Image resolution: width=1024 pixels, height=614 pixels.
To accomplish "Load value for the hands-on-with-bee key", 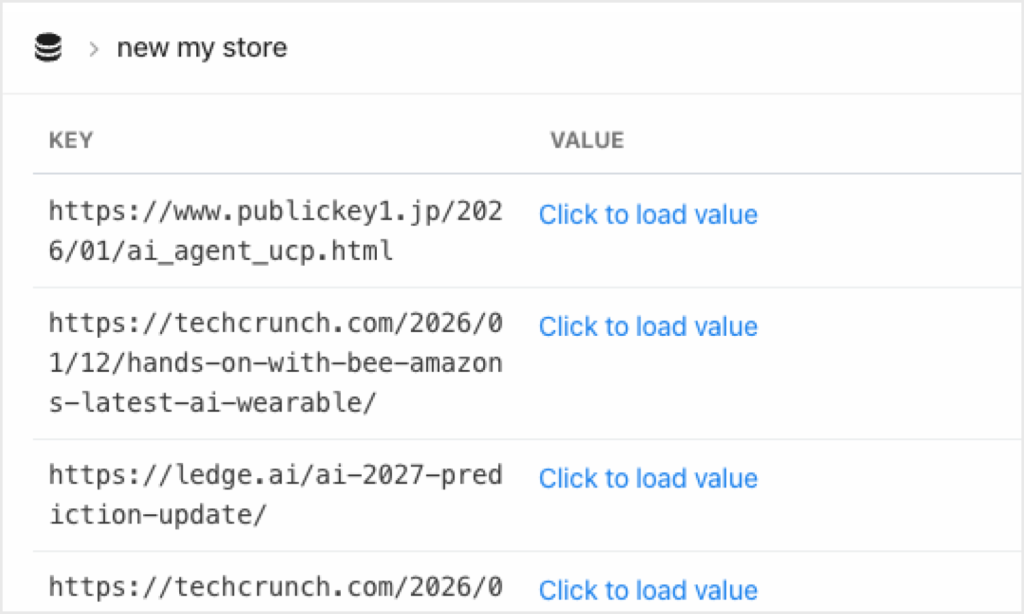I will pos(648,327).
